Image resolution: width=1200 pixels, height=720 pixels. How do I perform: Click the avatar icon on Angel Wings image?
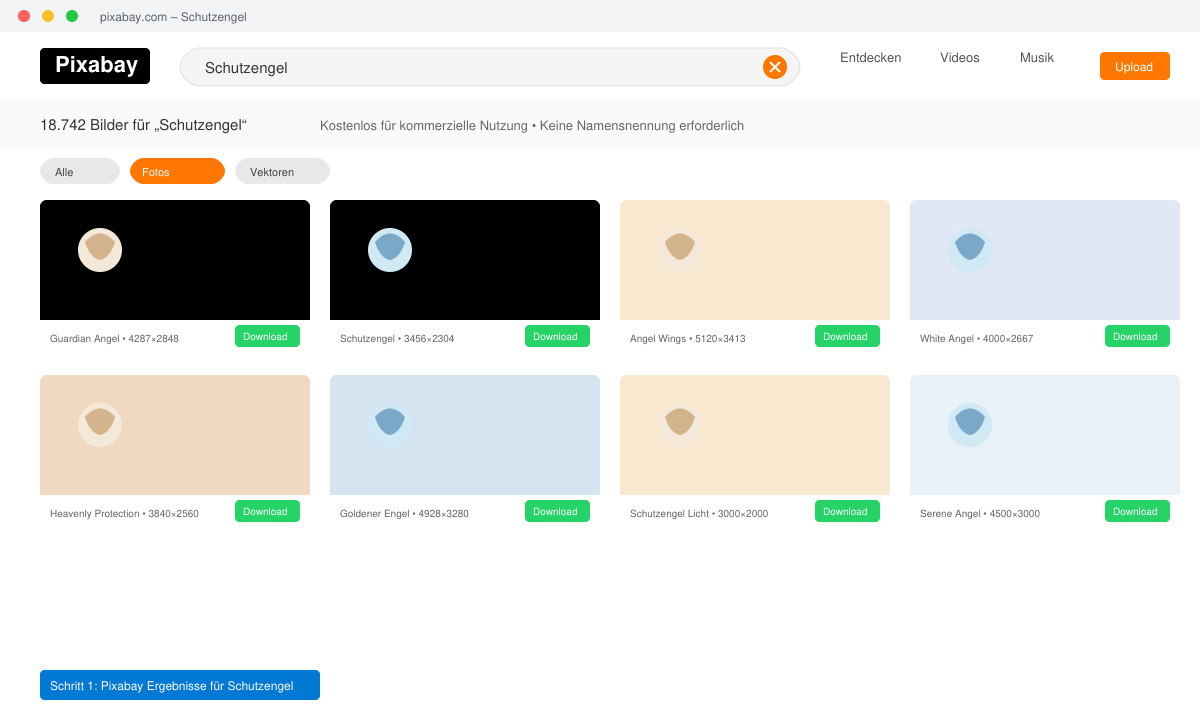(x=680, y=250)
